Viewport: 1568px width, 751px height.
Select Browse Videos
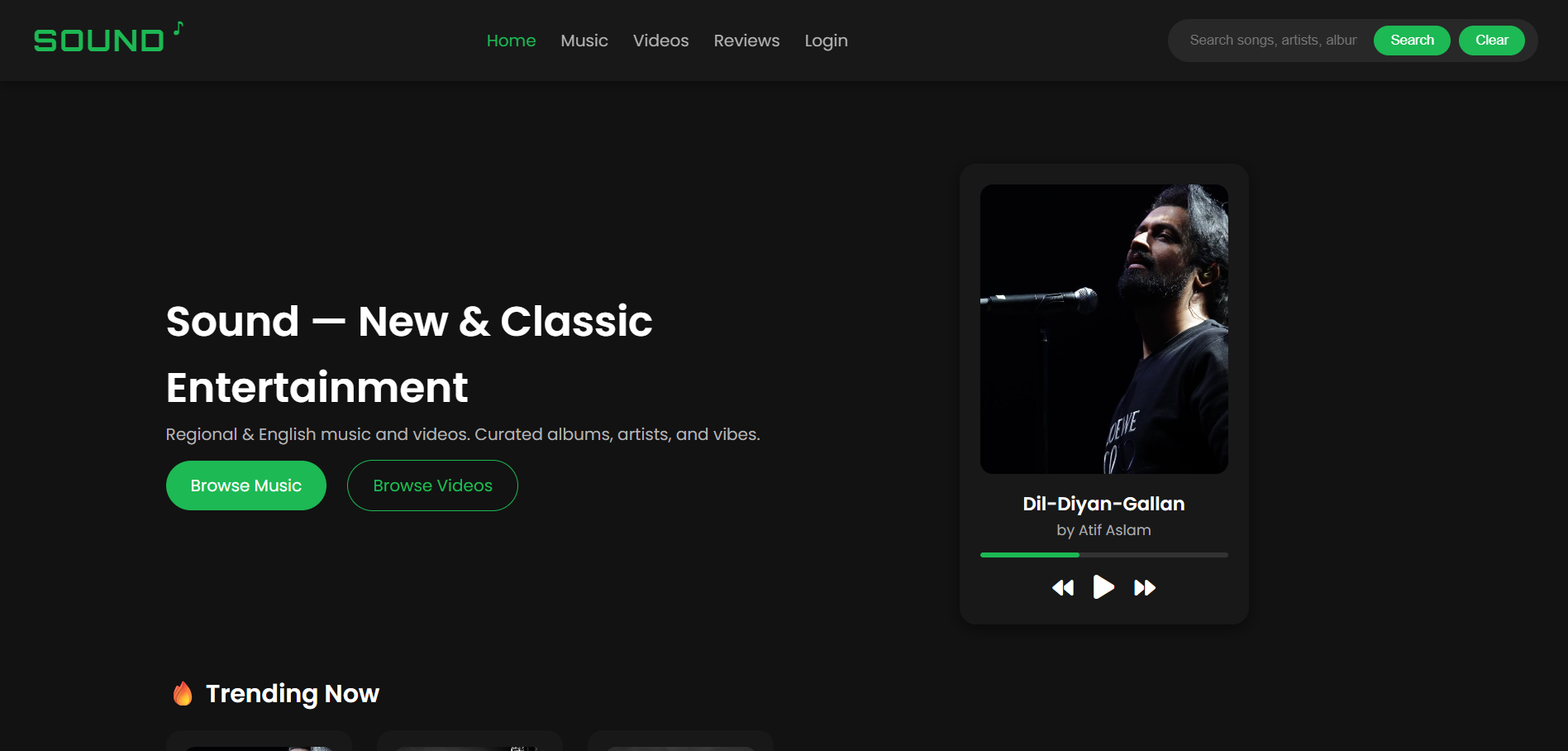(431, 486)
